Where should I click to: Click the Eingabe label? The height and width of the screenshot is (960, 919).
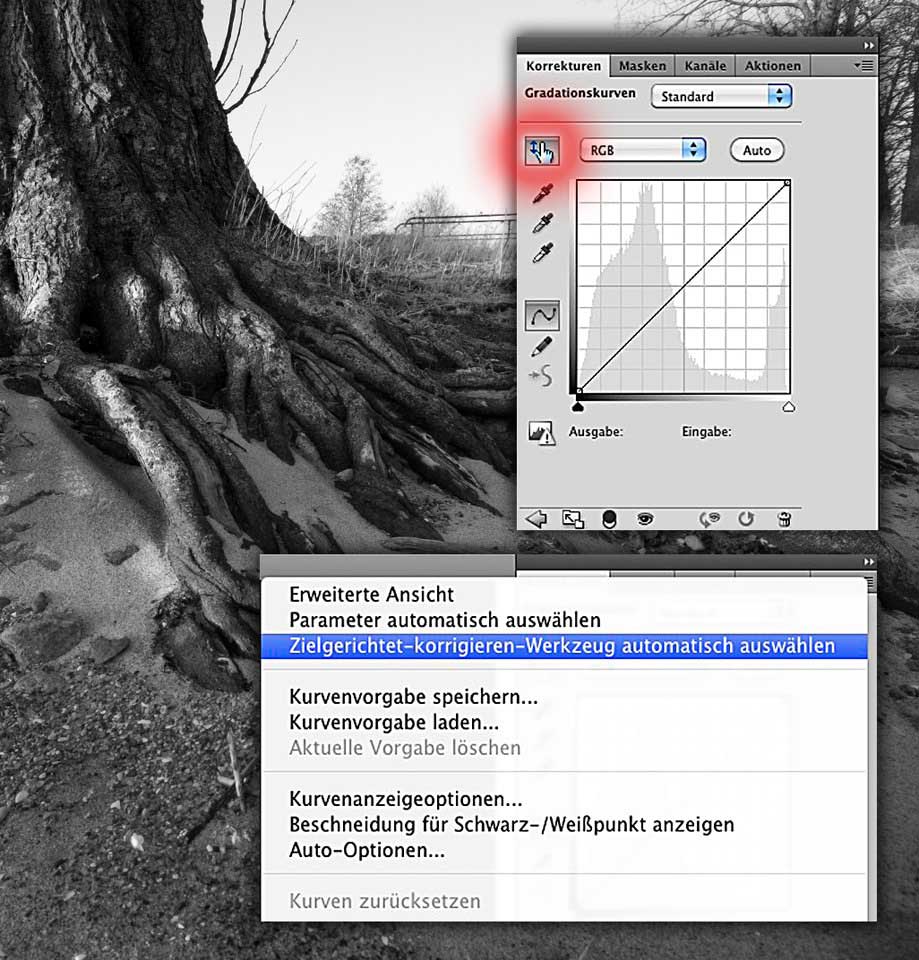[x=707, y=432]
